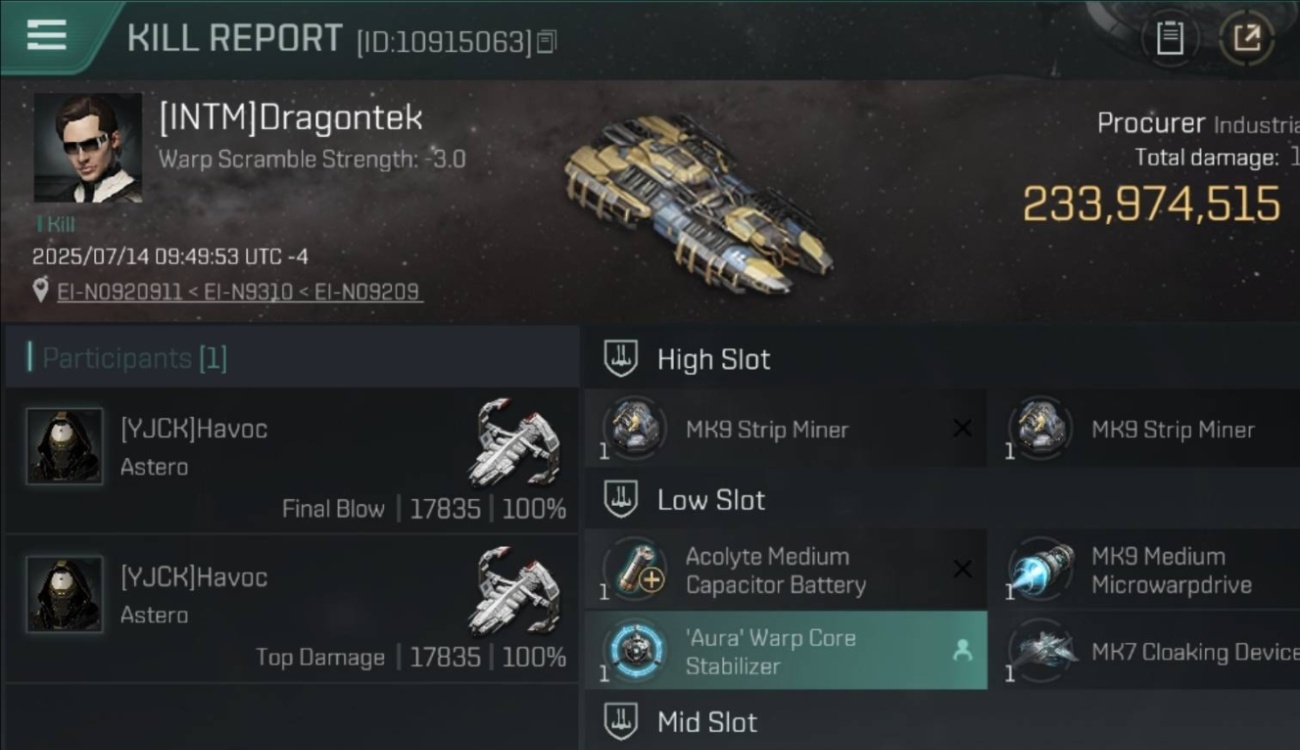The image size is (1300, 750).
Task: Tap the location pin icon
Action: [41, 291]
